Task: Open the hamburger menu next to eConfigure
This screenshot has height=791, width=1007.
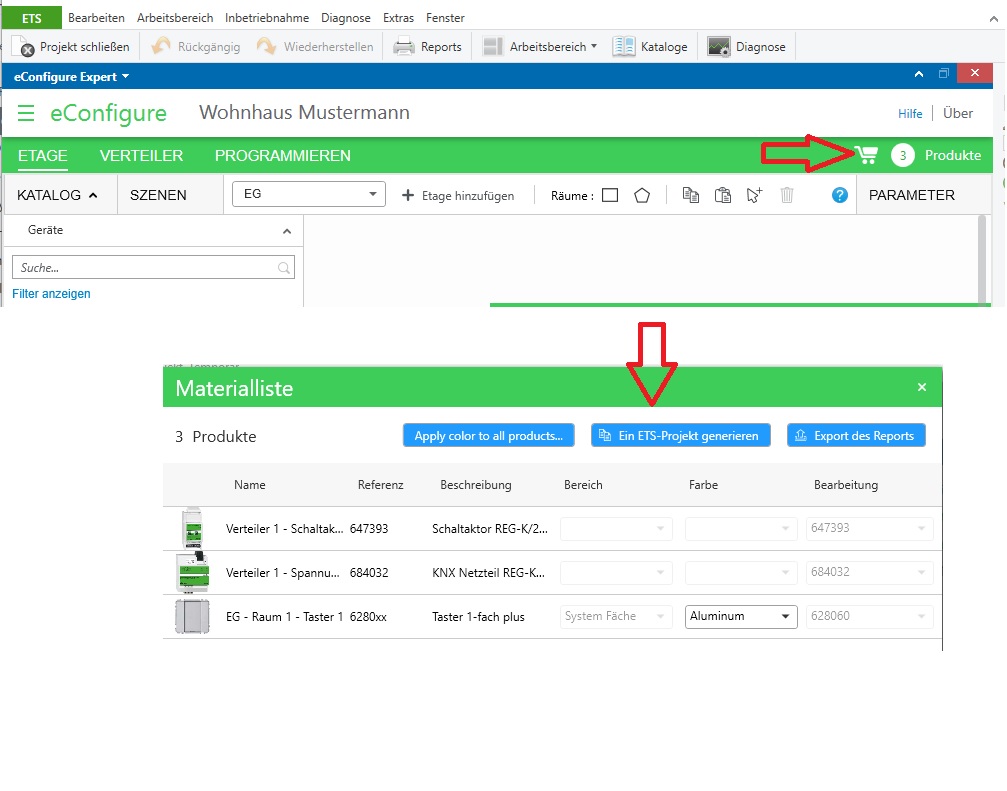Action: point(26,113)
